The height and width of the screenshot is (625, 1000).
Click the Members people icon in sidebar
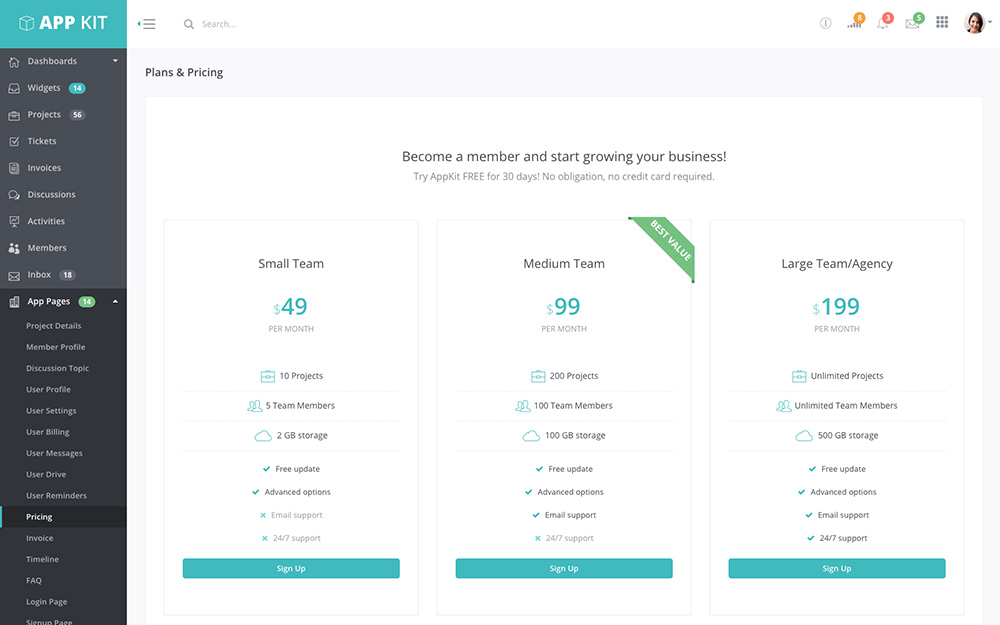pyautogui.click(x=14, y=249)
